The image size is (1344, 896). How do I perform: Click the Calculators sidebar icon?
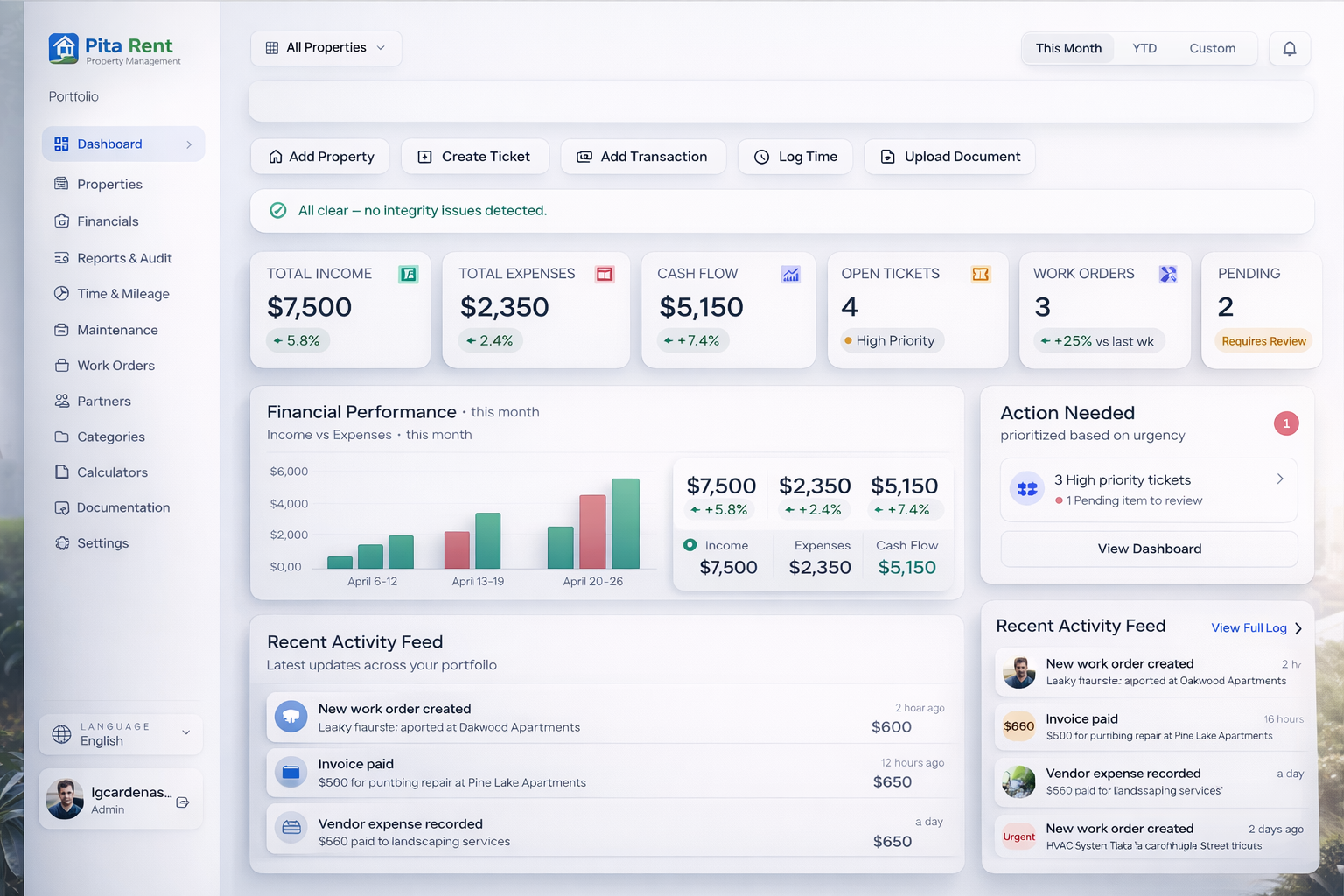point(59,472)
